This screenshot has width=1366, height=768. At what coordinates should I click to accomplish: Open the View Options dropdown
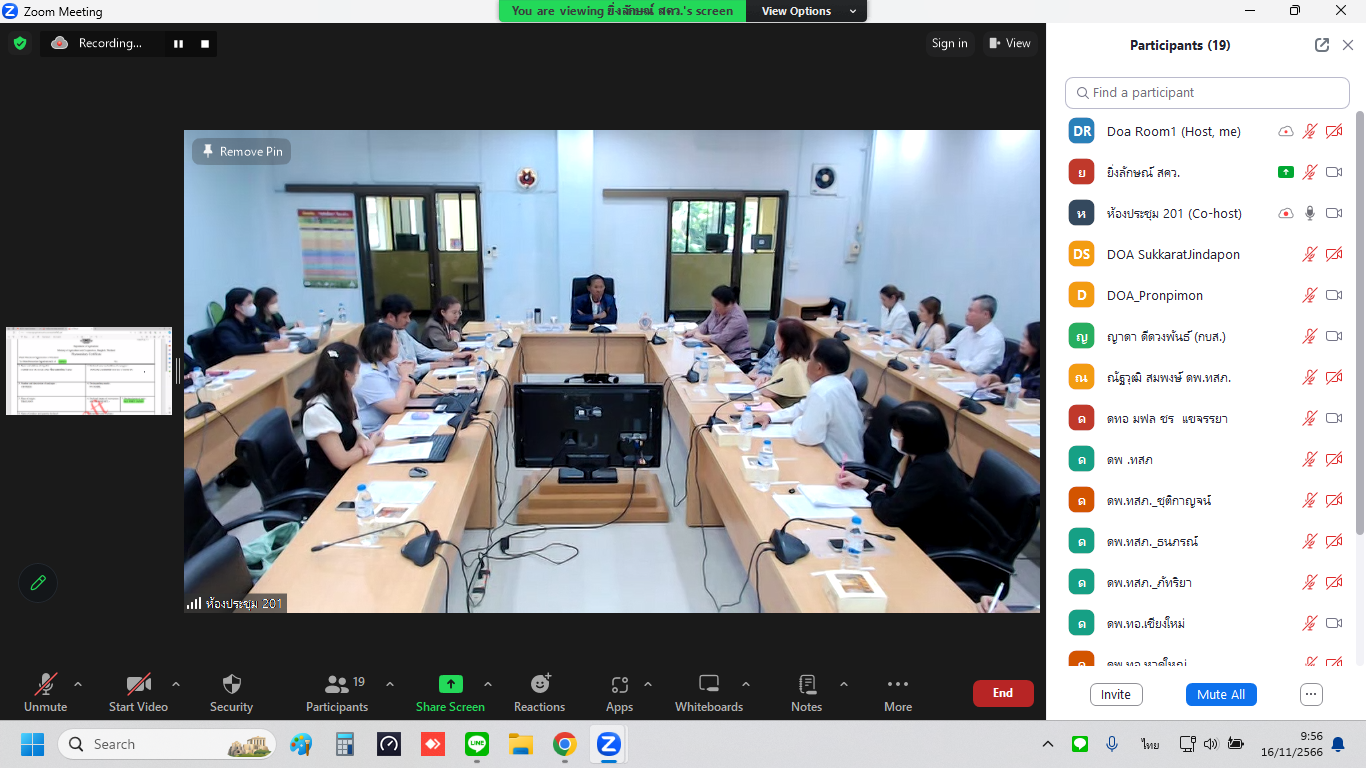point(808,11)
